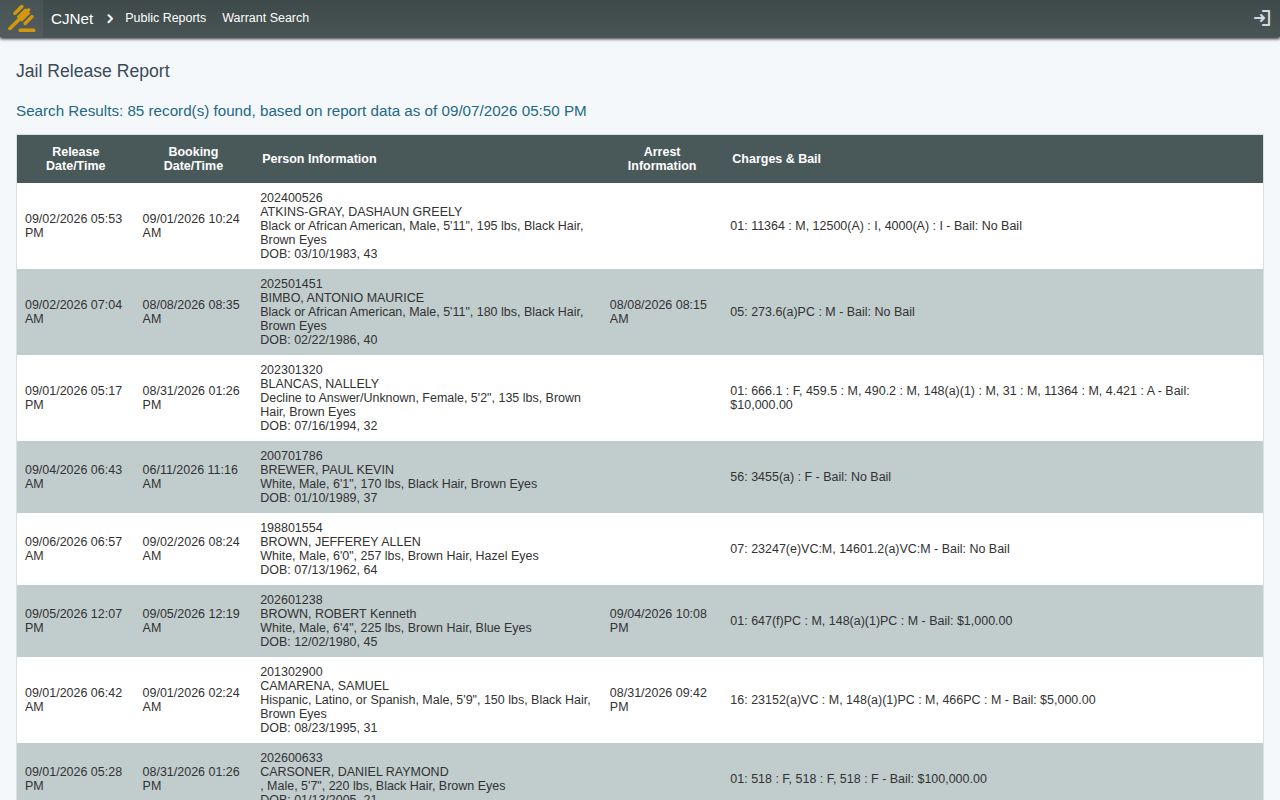Open the Public Reports menu

click(165, 18)
